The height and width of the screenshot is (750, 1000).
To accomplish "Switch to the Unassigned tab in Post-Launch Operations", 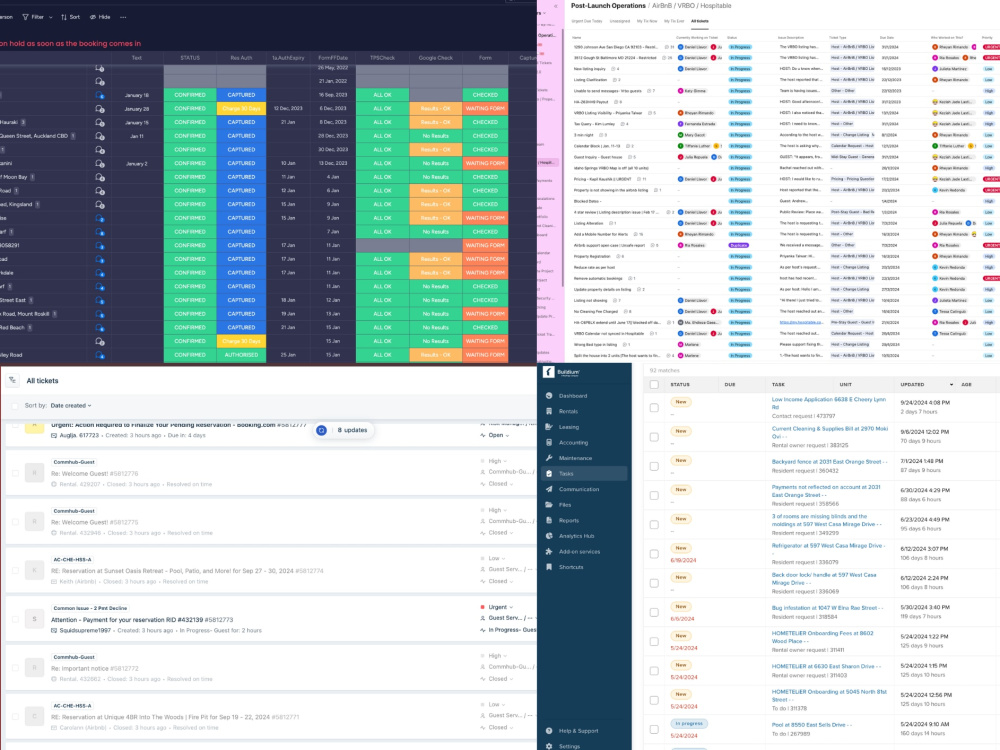I will coord(620,21).
